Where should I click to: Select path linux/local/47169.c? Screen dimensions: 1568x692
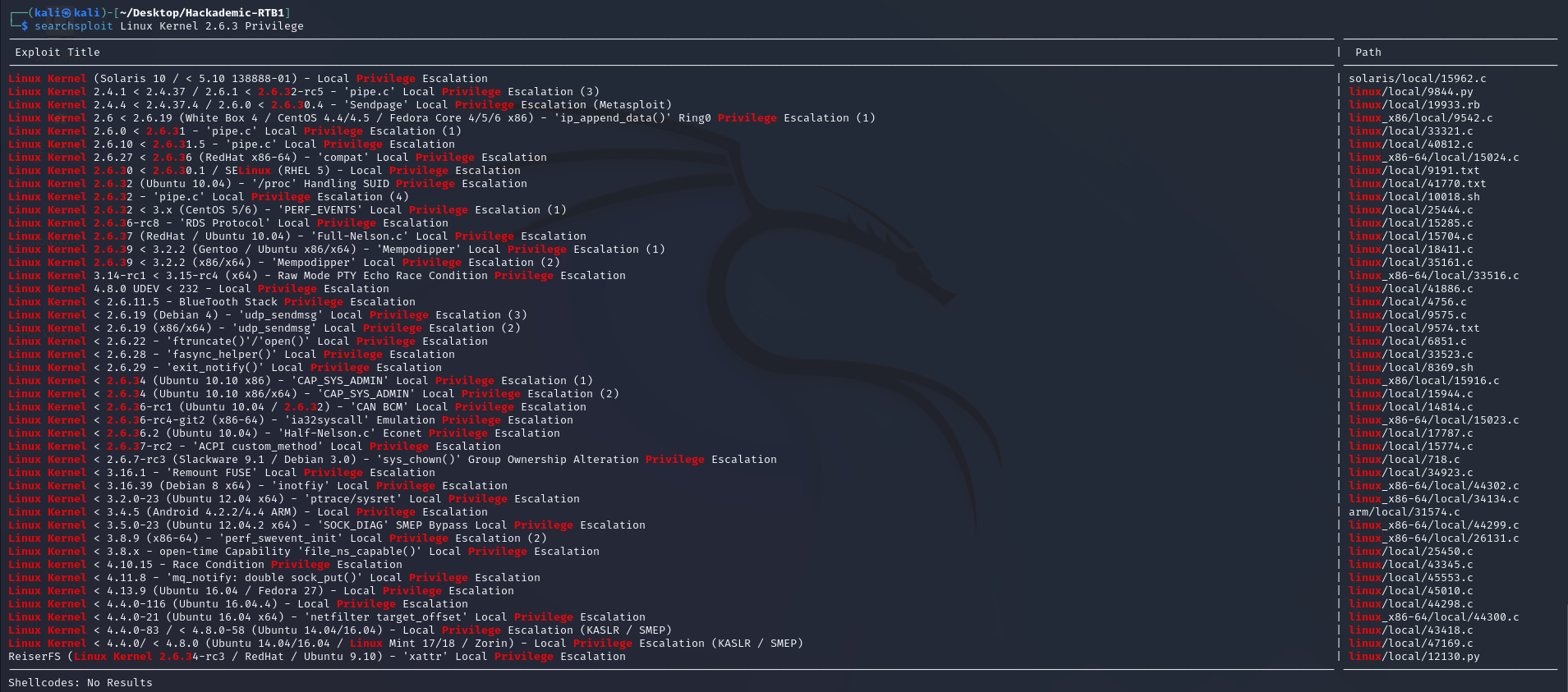[1411, 644]
